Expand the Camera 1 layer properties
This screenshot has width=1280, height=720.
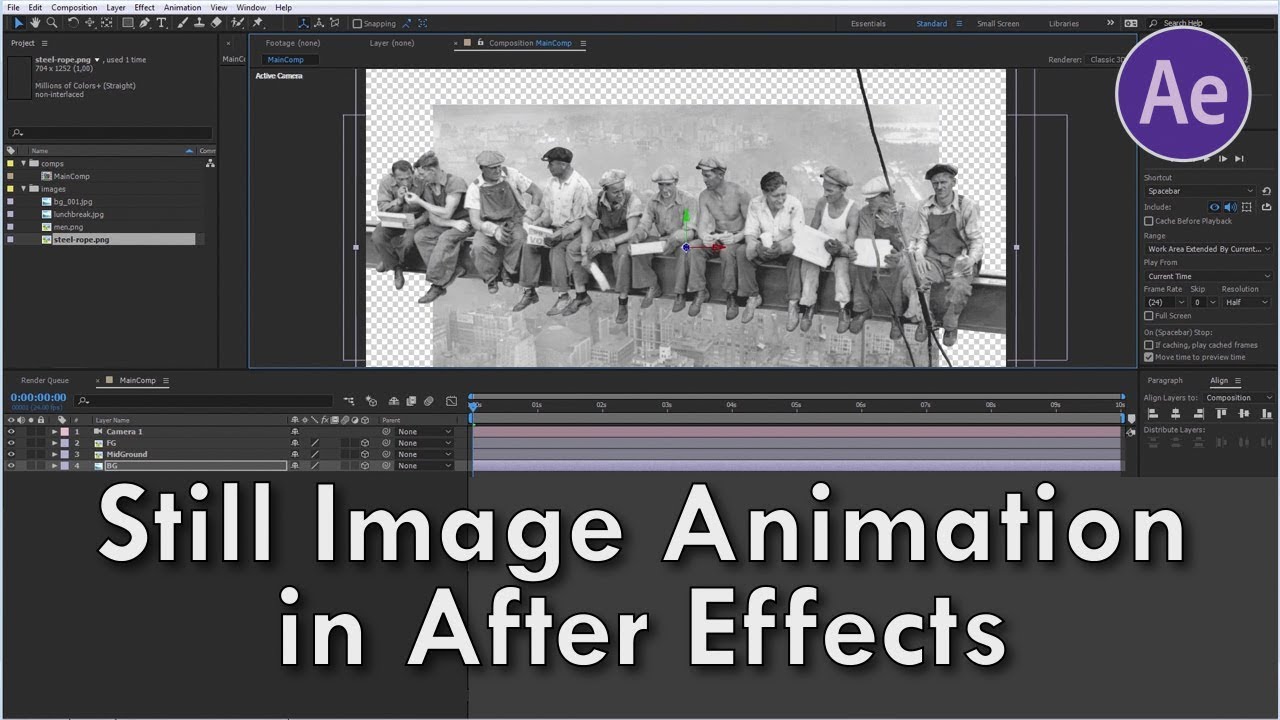55,432
